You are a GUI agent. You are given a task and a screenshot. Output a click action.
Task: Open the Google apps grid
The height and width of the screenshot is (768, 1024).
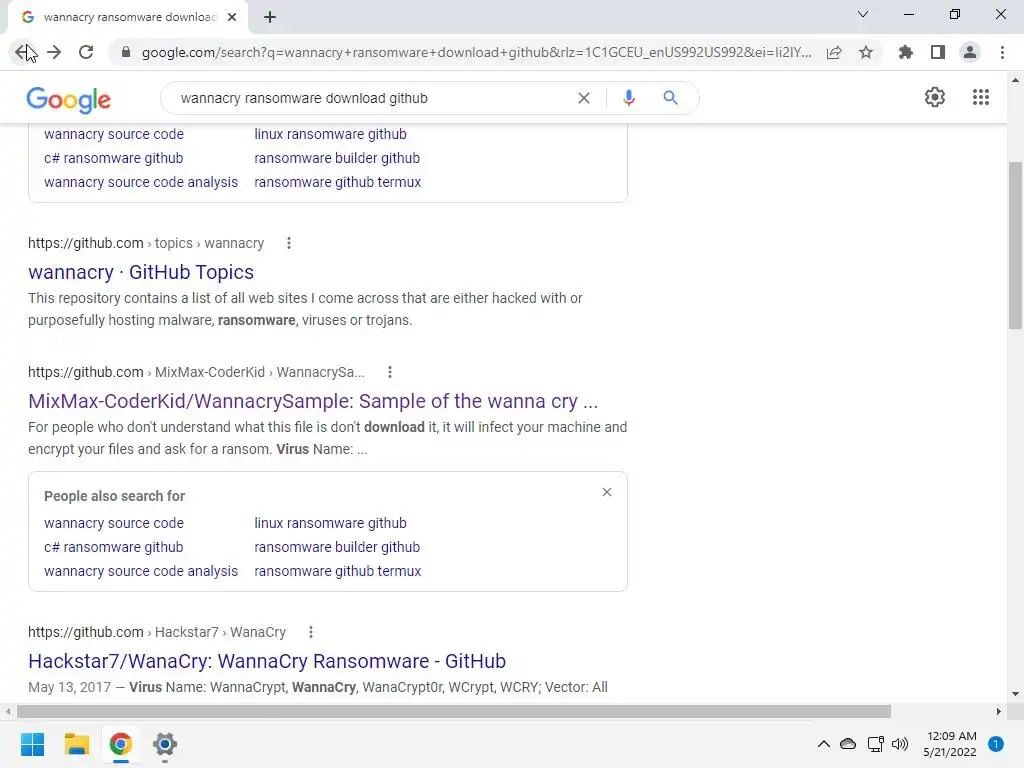[981, 97]
